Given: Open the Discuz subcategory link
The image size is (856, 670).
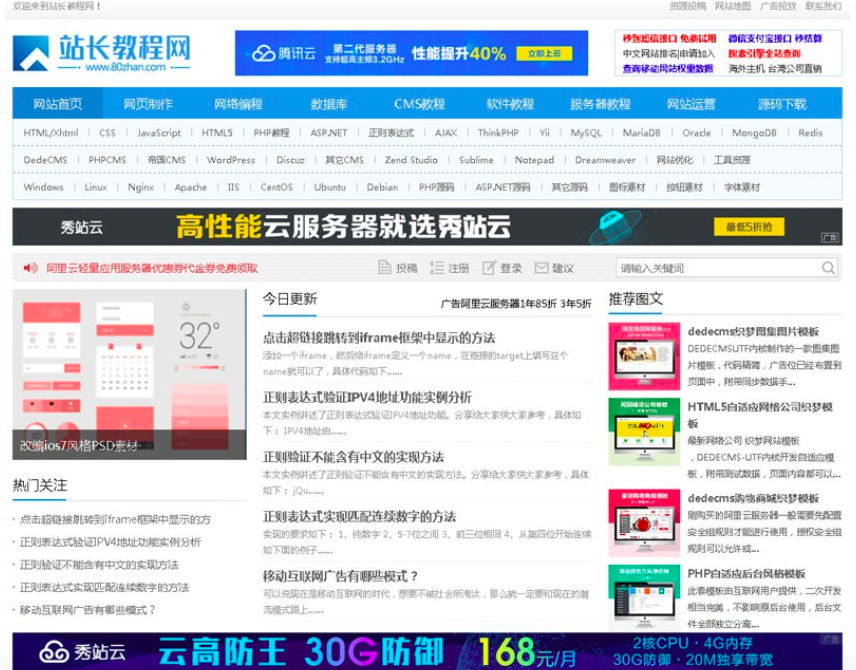Looking at the screenshot, I should 290,160.
